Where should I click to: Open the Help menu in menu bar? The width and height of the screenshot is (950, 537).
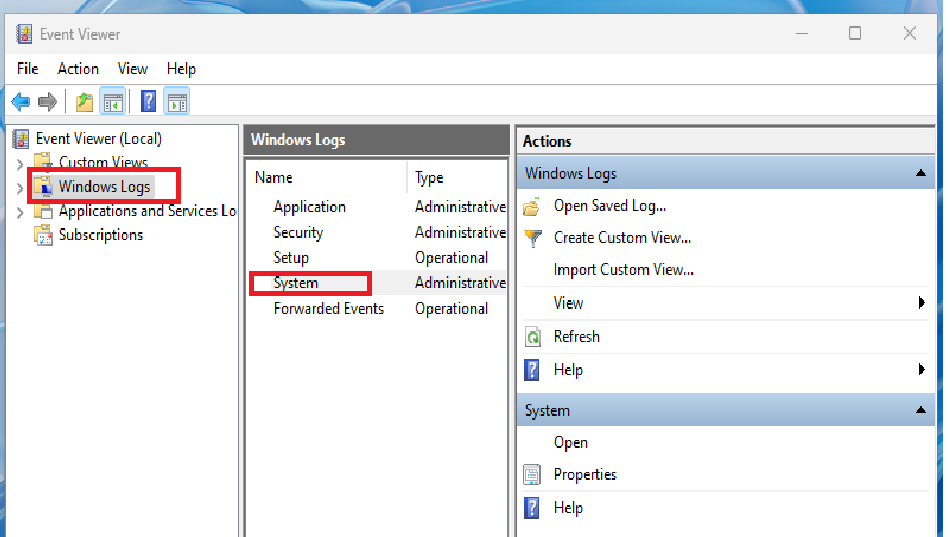tap(181, 68)
